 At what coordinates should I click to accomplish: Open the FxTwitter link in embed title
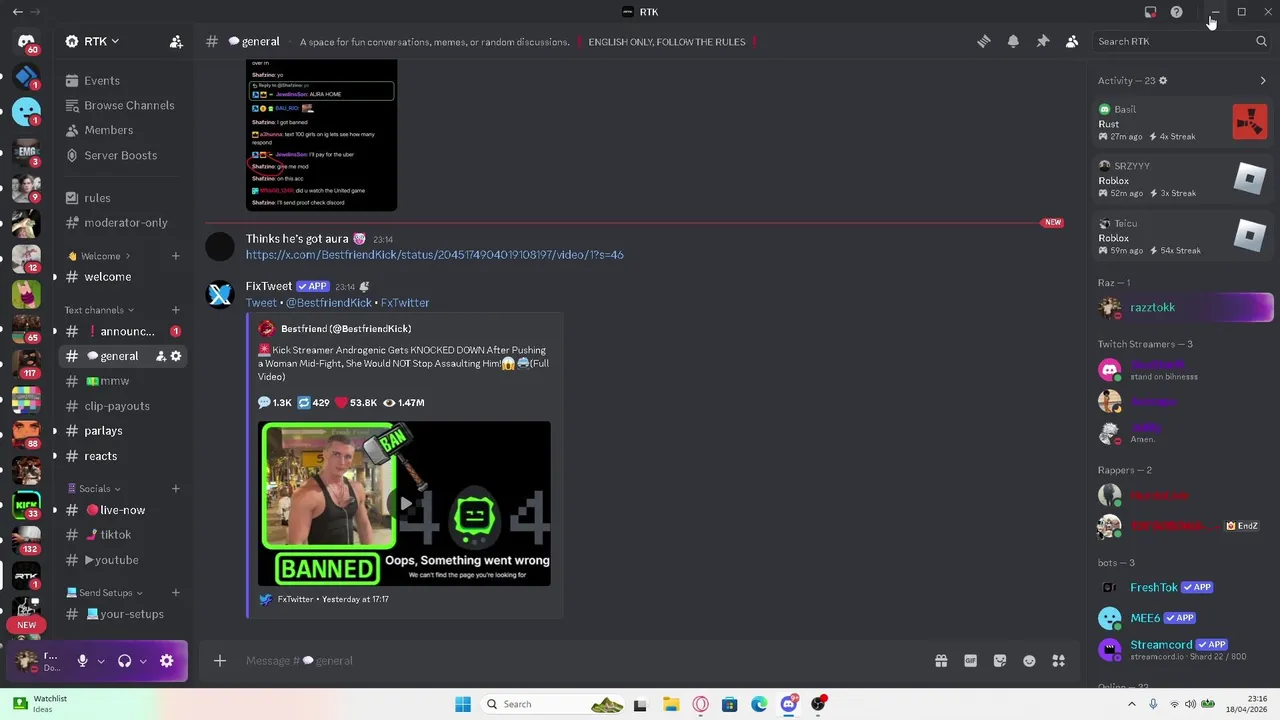click(x=405, y=303)
